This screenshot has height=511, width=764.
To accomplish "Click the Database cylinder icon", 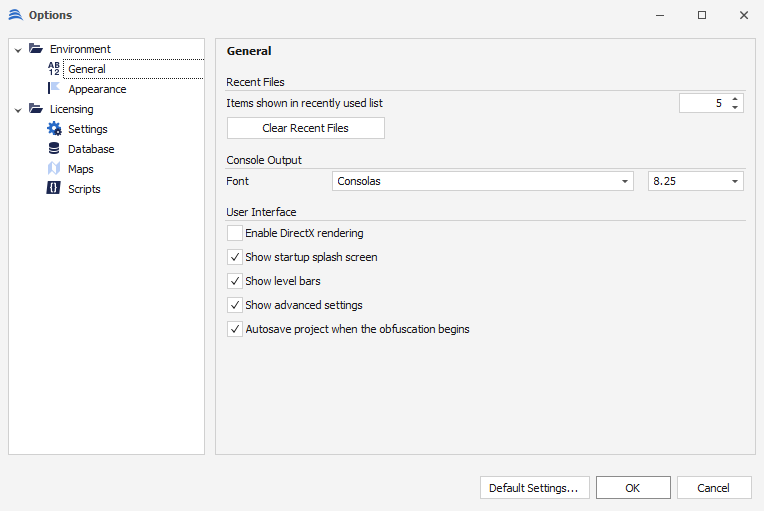I will tap(54, 149).
